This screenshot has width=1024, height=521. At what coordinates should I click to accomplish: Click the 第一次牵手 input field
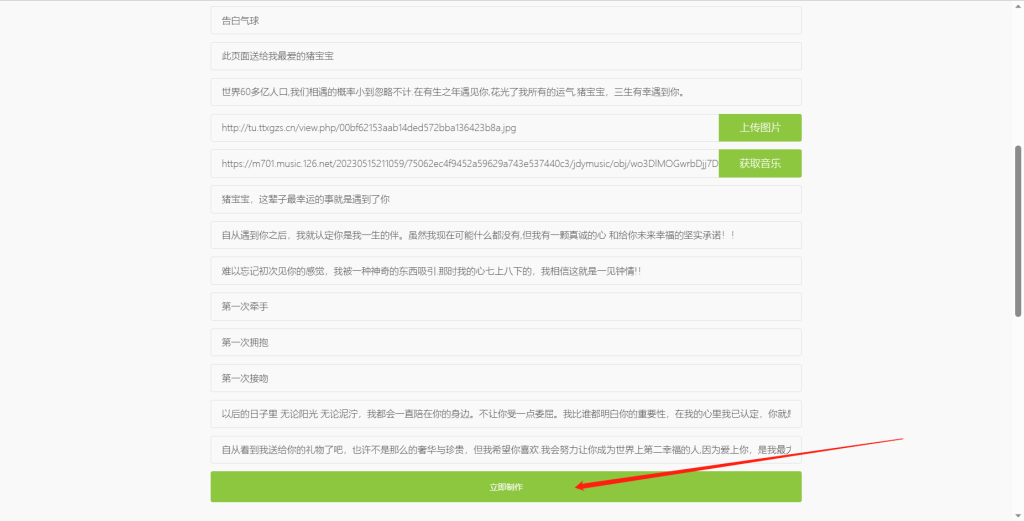[505, 307]
